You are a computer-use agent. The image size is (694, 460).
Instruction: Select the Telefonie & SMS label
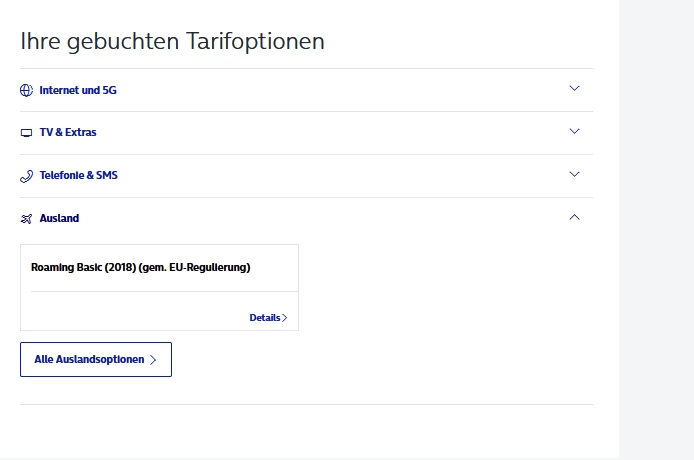pyautogui.click(x=79, y=176)
